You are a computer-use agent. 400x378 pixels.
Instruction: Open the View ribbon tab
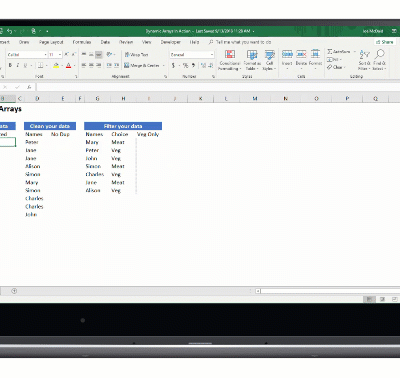(147, 42)
